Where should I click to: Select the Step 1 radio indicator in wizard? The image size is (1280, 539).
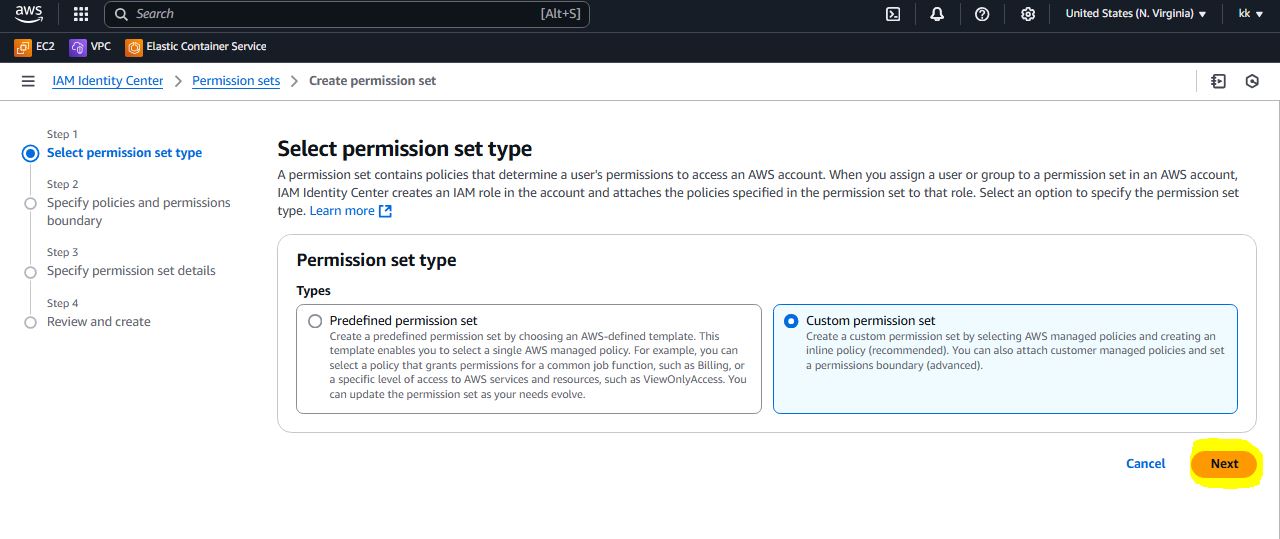(x=30, y=153)
